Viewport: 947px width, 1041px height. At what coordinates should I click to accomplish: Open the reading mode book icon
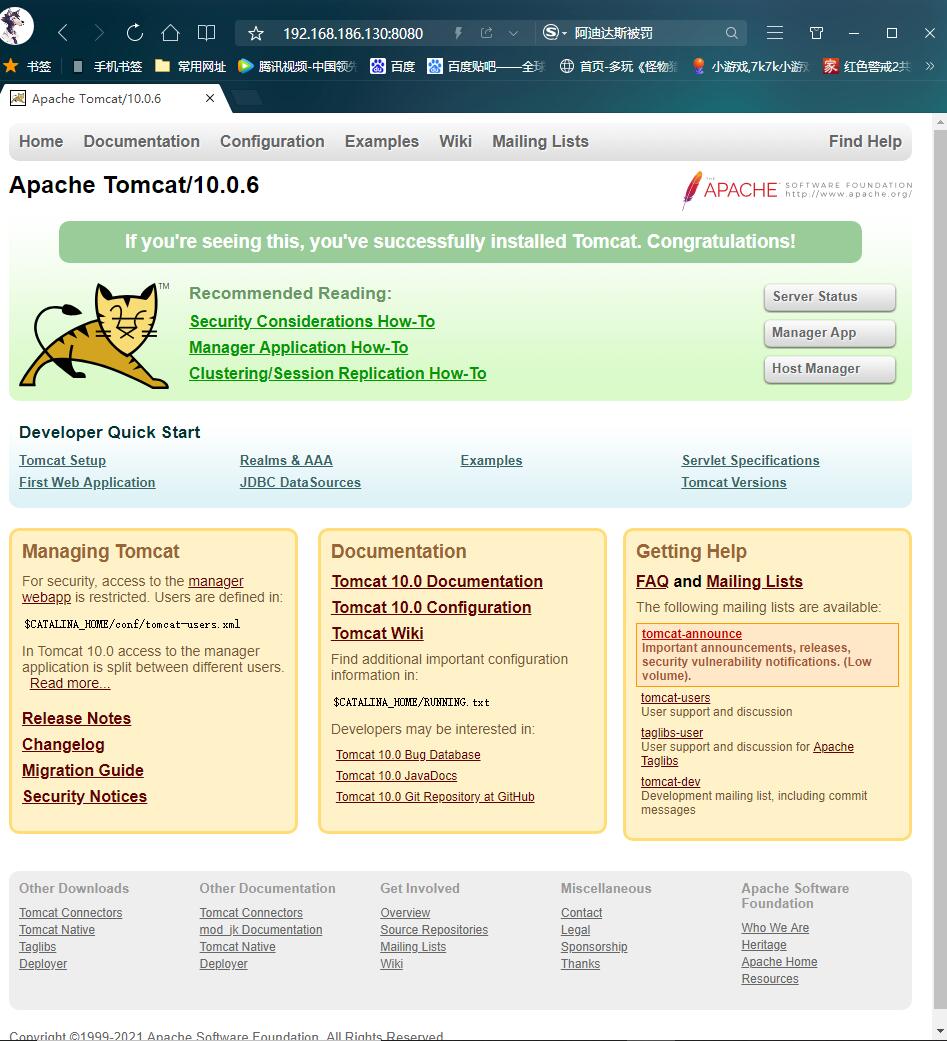point(207,33)
